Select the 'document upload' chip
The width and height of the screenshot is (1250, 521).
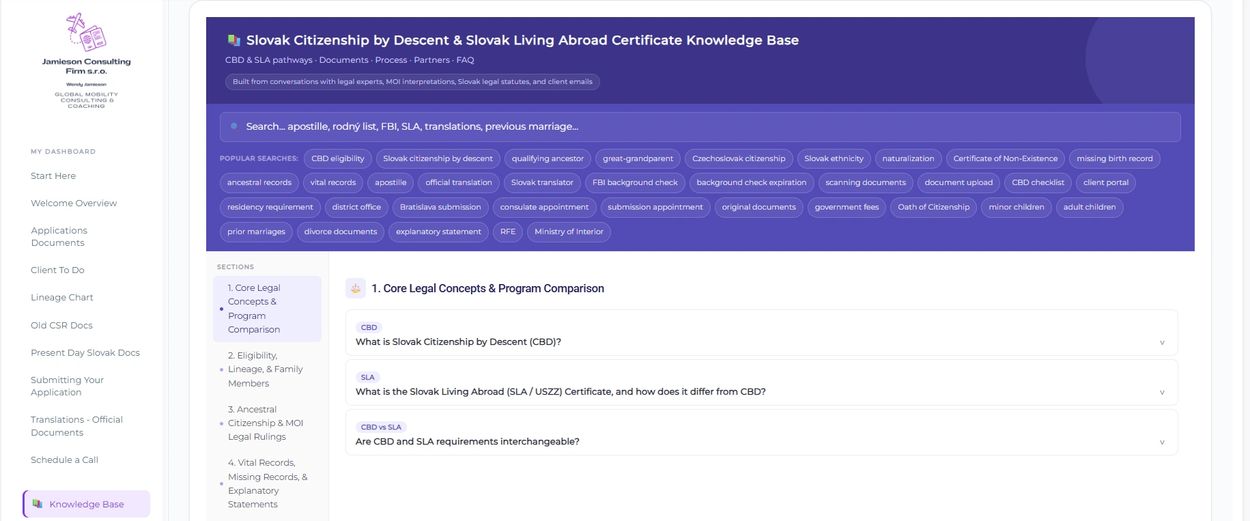[959, 182]
